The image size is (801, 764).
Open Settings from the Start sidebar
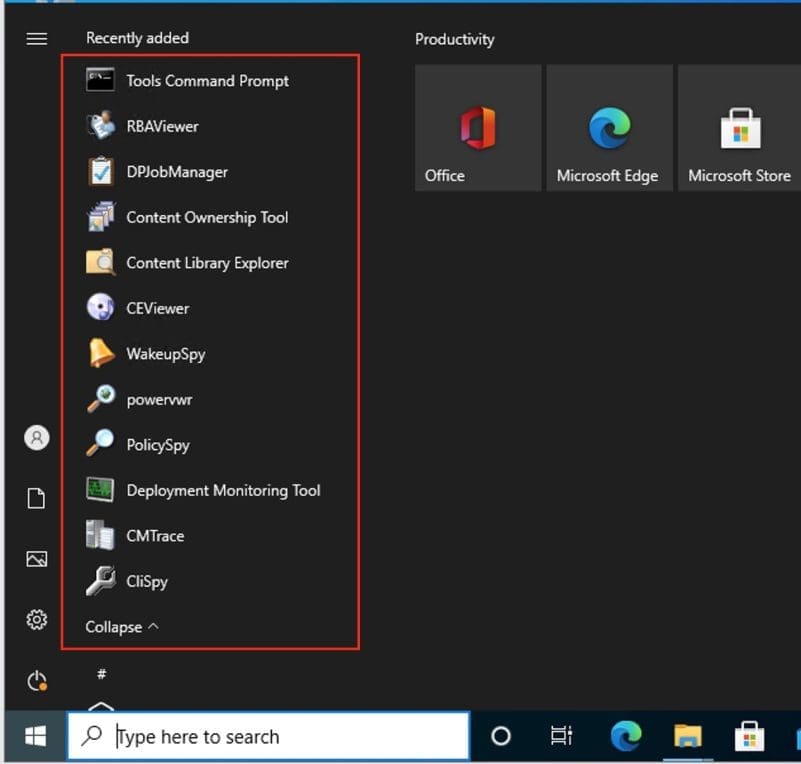37,621
